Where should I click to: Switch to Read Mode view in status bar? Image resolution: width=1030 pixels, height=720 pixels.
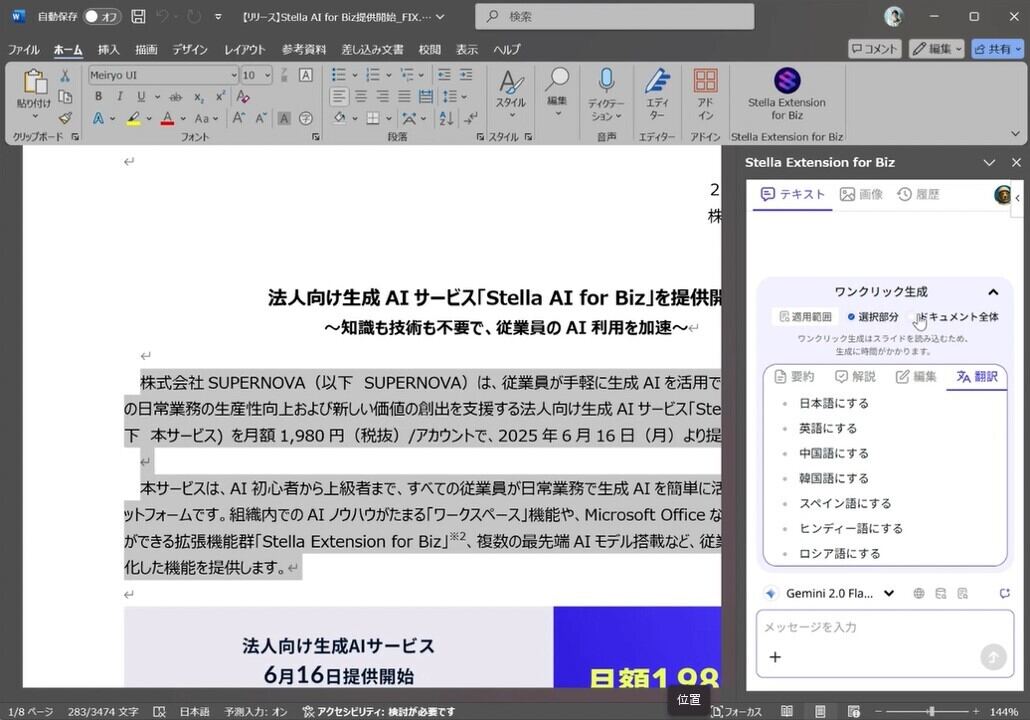(786, 711)
